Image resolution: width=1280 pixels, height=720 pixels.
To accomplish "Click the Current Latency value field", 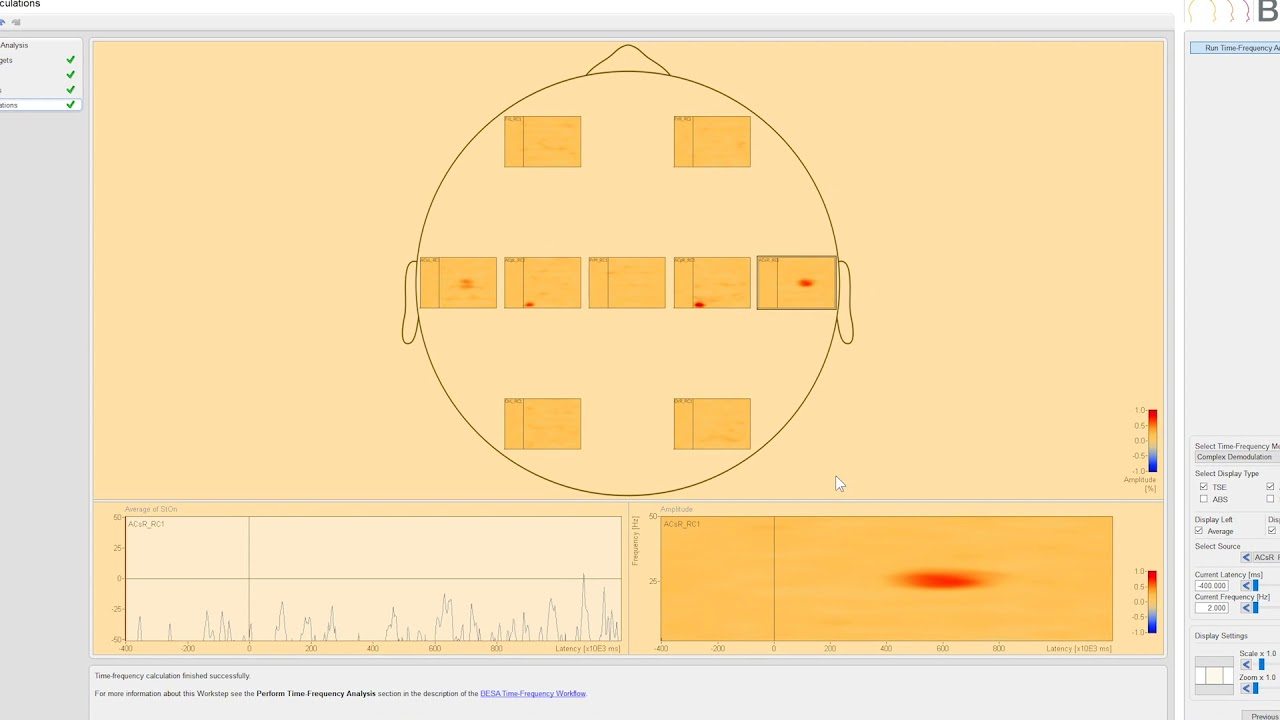I will click(1212, 586).
